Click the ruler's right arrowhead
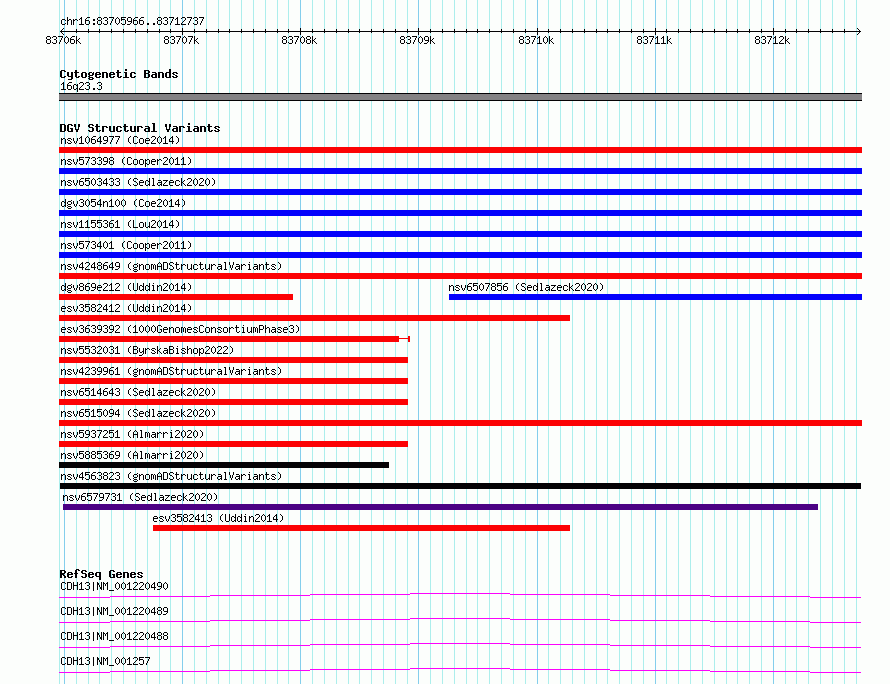The height and width of the screenshot is (684, 890). tap(858, 31)
